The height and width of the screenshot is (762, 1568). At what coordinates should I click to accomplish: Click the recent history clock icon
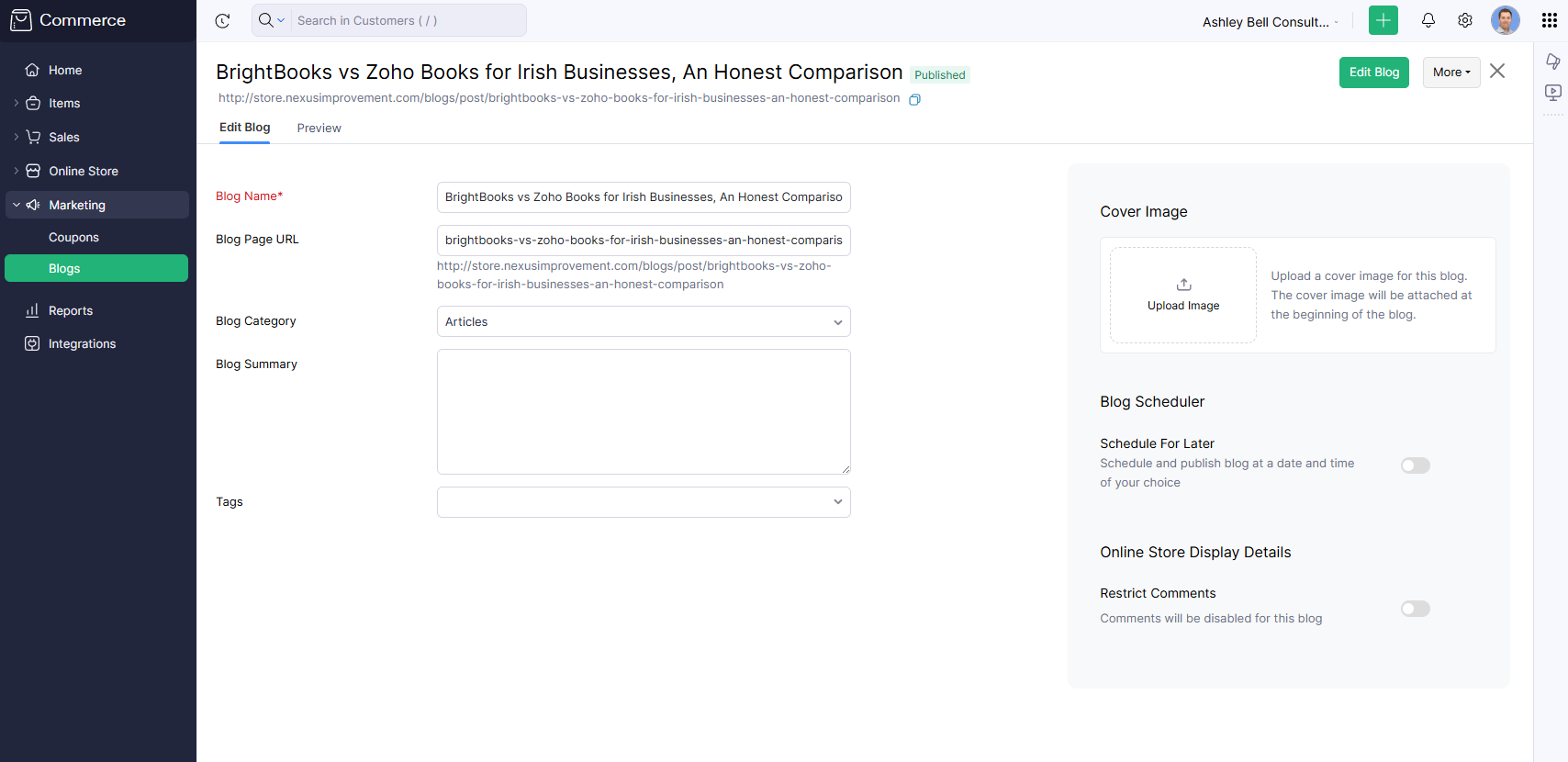coord(222,21)
